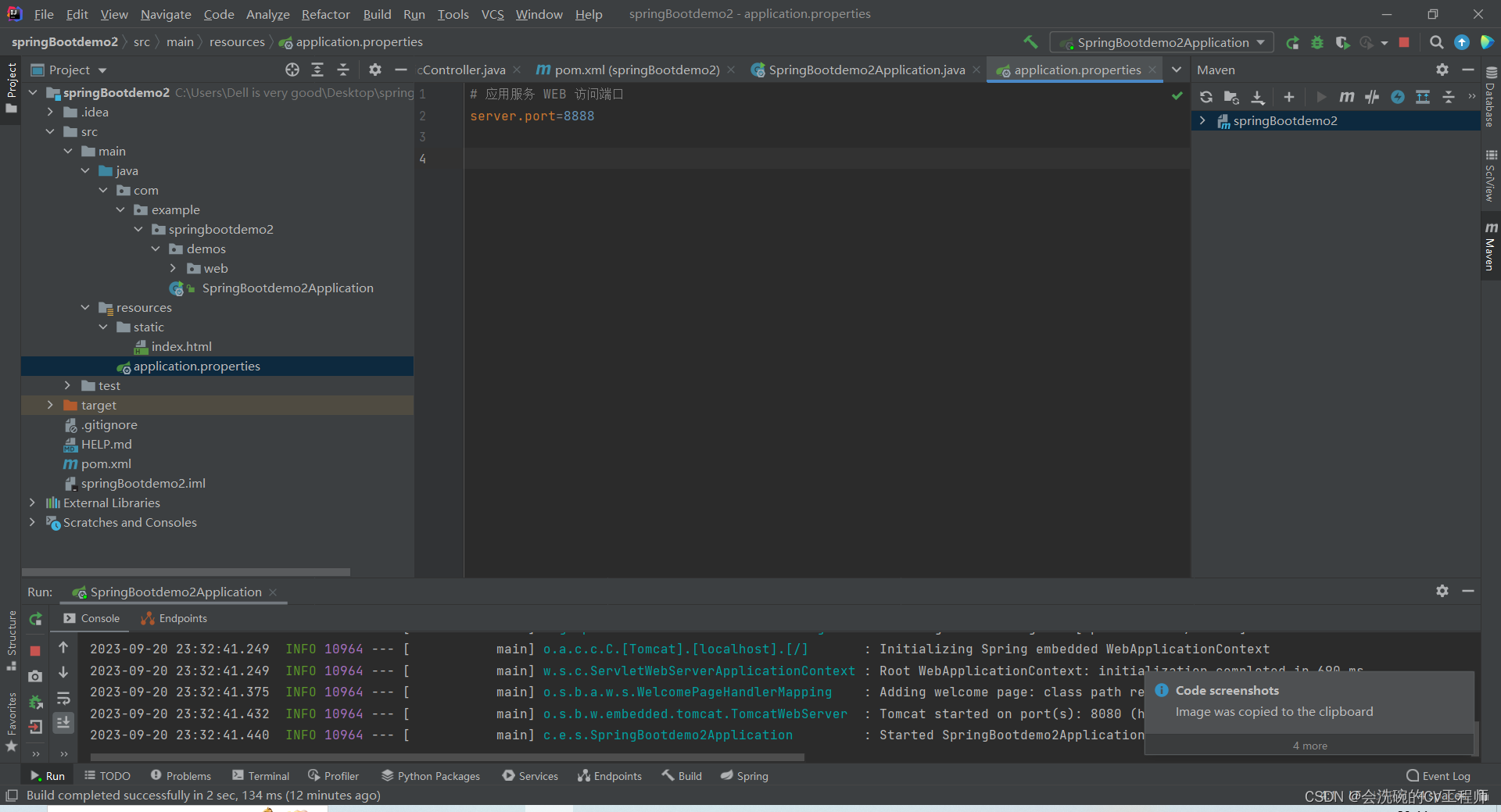This screenshot has width=1501, height=812.
Task: Expand External Libraries node
Action: (x=32, y=503)
